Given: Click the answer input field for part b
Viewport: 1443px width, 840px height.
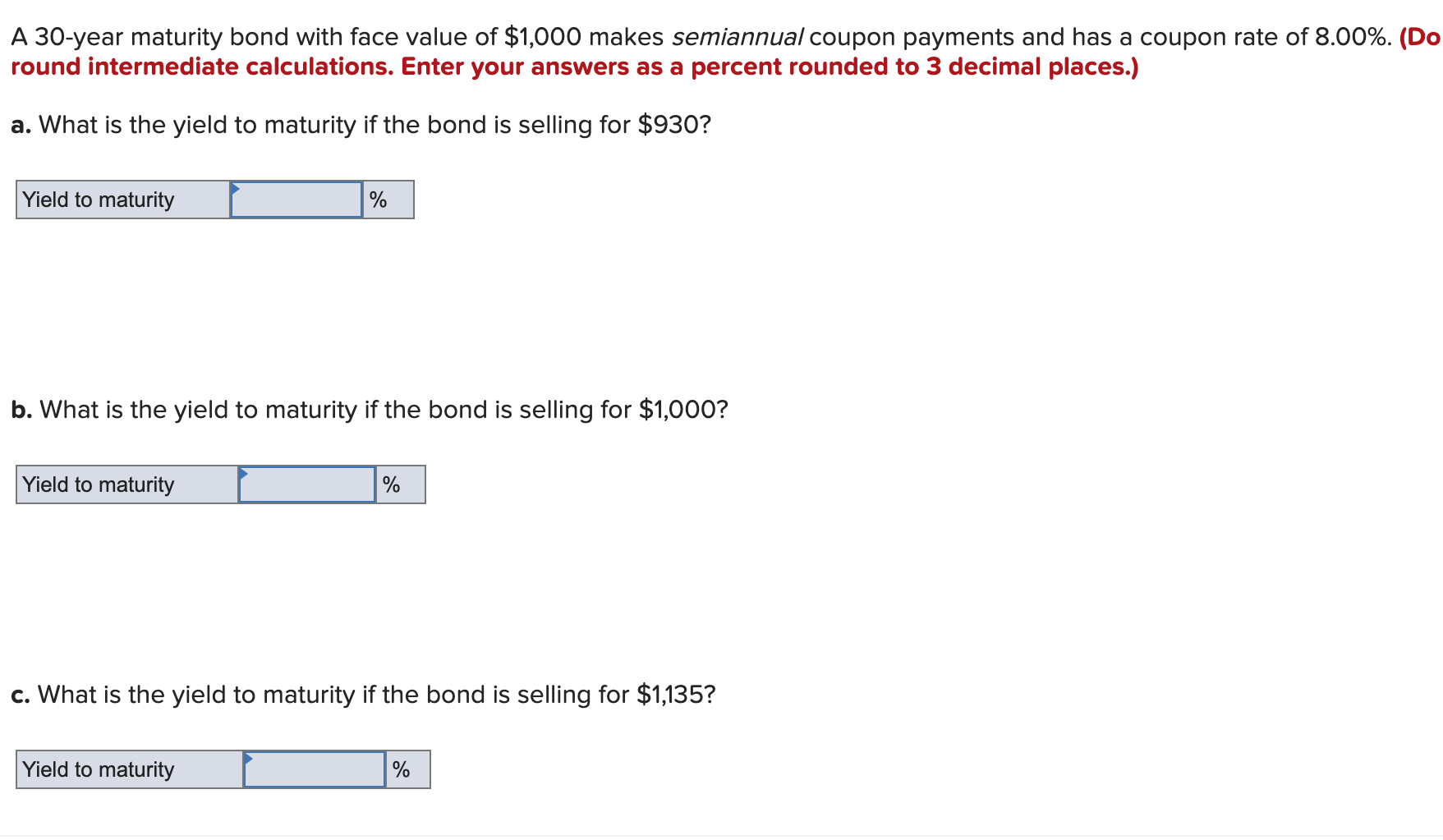Looking at the screenshot, I should click(306, 484).
